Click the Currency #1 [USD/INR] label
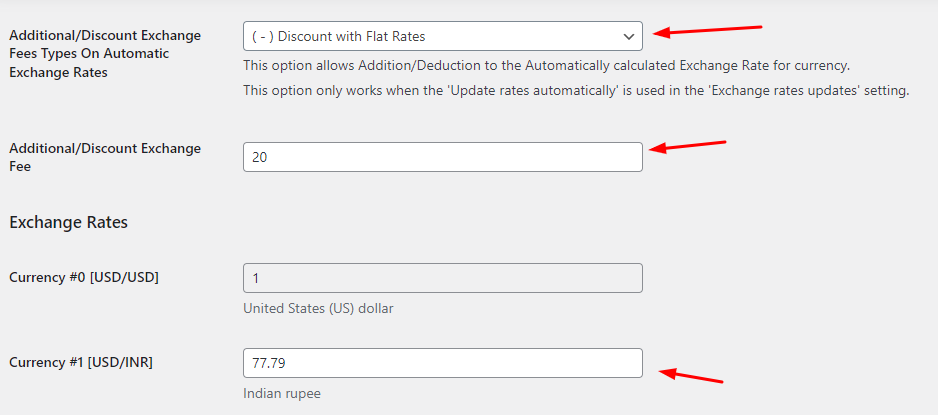This screenshot has height=415, width=938. (x=81, y=362)
